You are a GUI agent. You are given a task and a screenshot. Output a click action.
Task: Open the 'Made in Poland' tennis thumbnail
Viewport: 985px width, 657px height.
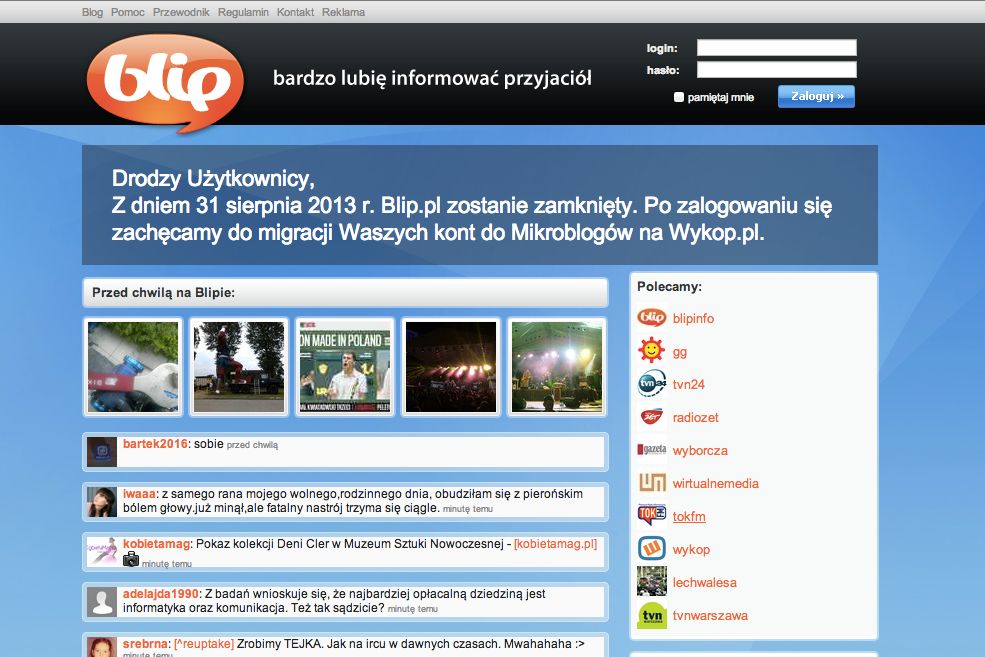coord(345,367)
